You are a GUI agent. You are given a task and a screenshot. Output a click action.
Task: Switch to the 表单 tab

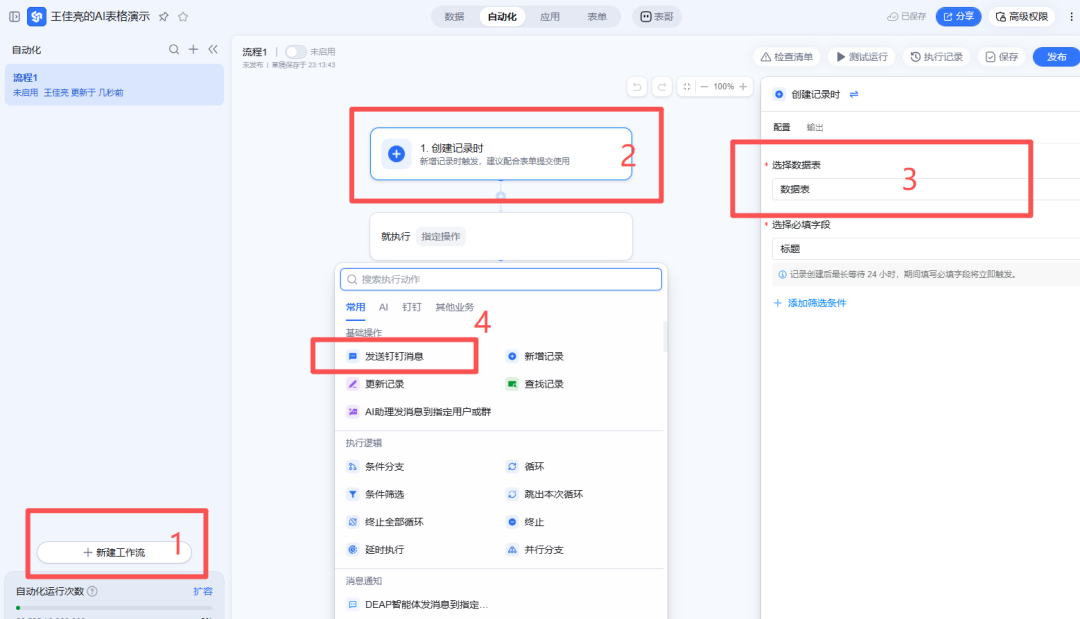coord(596,17)
